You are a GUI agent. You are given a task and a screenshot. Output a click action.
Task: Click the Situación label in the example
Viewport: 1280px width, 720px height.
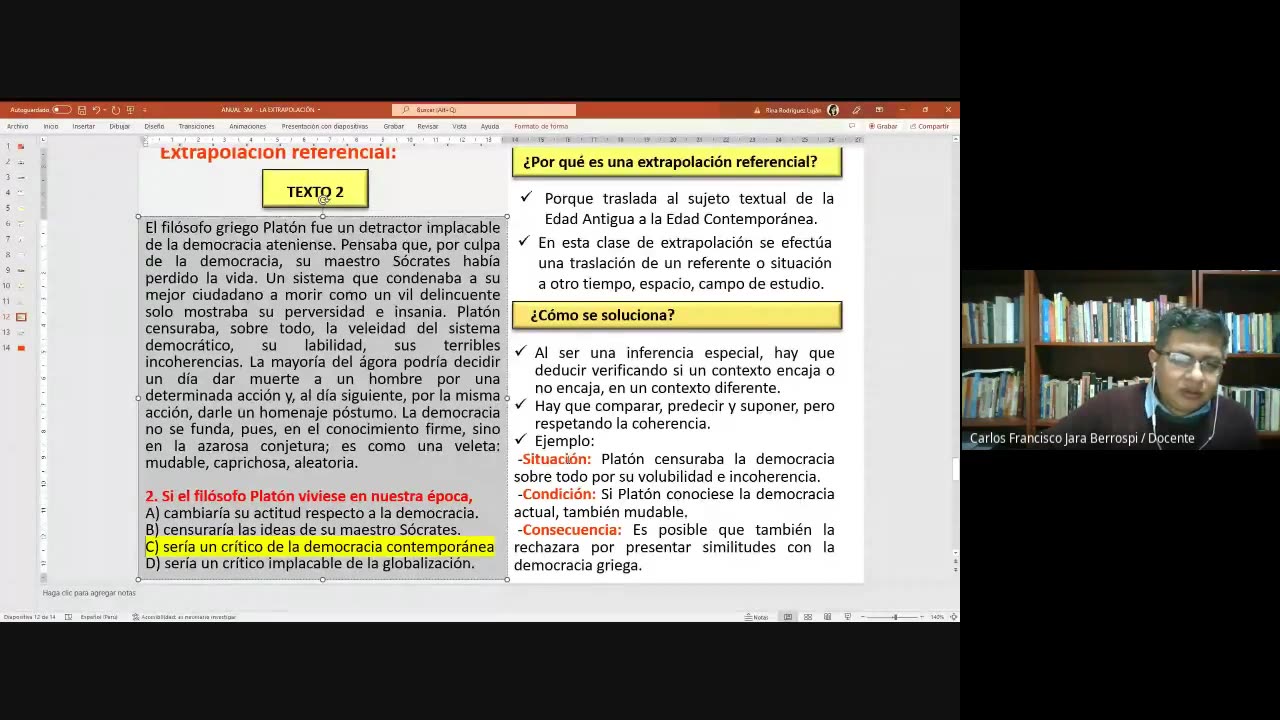tap(556, 459)
